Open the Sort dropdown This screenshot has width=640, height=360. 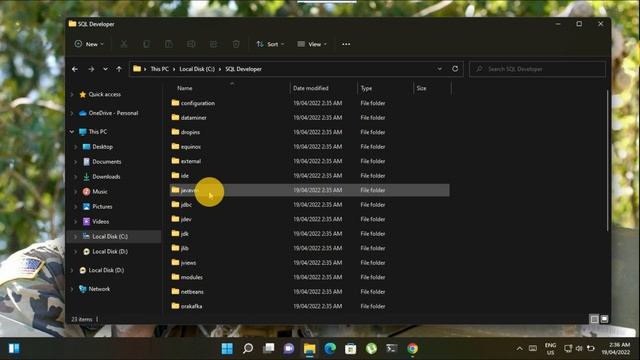[x=270, y=44]
